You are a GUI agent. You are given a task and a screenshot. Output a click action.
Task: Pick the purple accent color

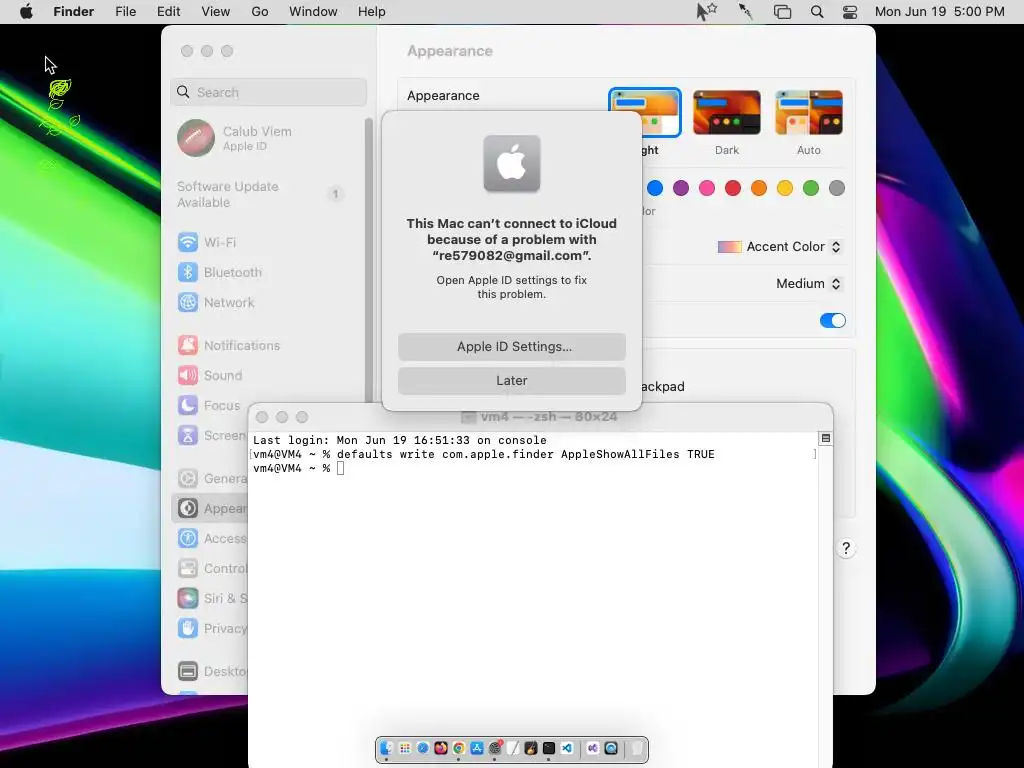(x=681, y=189)
